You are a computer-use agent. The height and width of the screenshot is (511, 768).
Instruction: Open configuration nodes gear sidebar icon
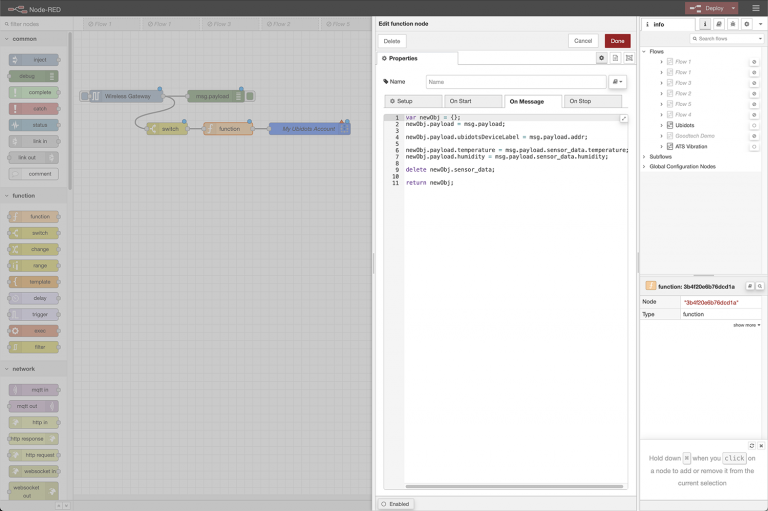[x=746, y=24]
